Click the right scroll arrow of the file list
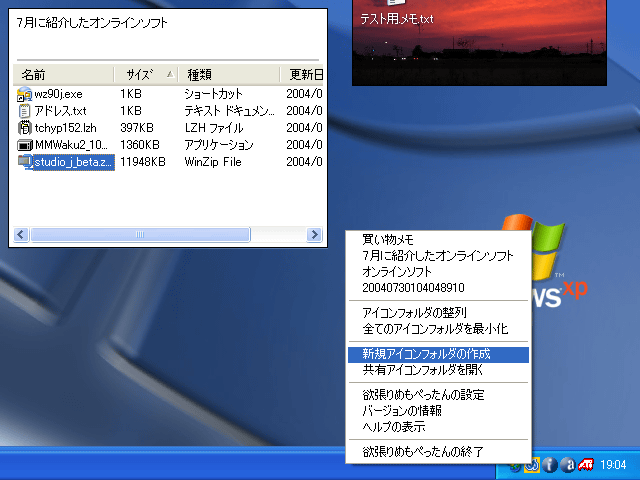 (x=314, y=235)
